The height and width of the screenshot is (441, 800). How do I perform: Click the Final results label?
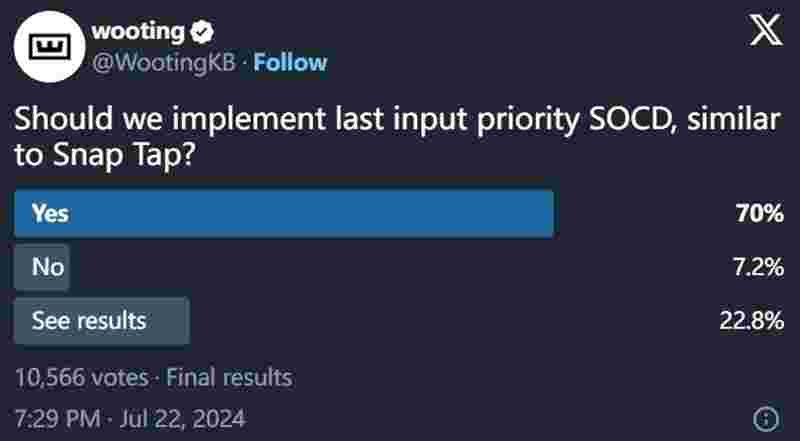click(230, 378)
